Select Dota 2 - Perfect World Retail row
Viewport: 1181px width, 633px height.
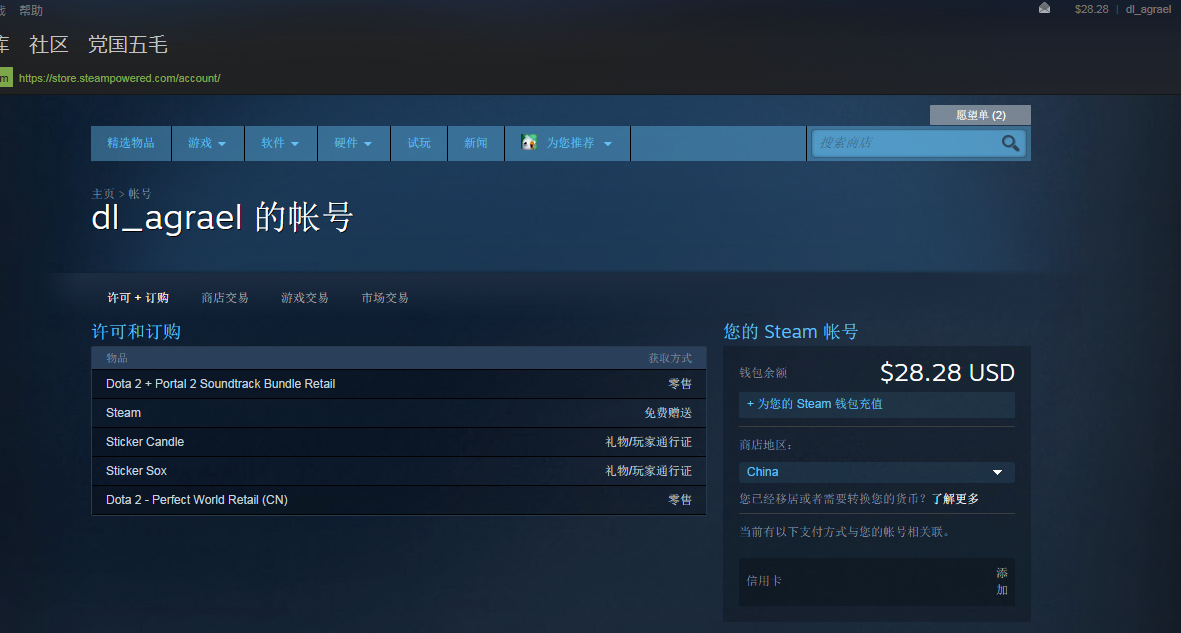398,500
